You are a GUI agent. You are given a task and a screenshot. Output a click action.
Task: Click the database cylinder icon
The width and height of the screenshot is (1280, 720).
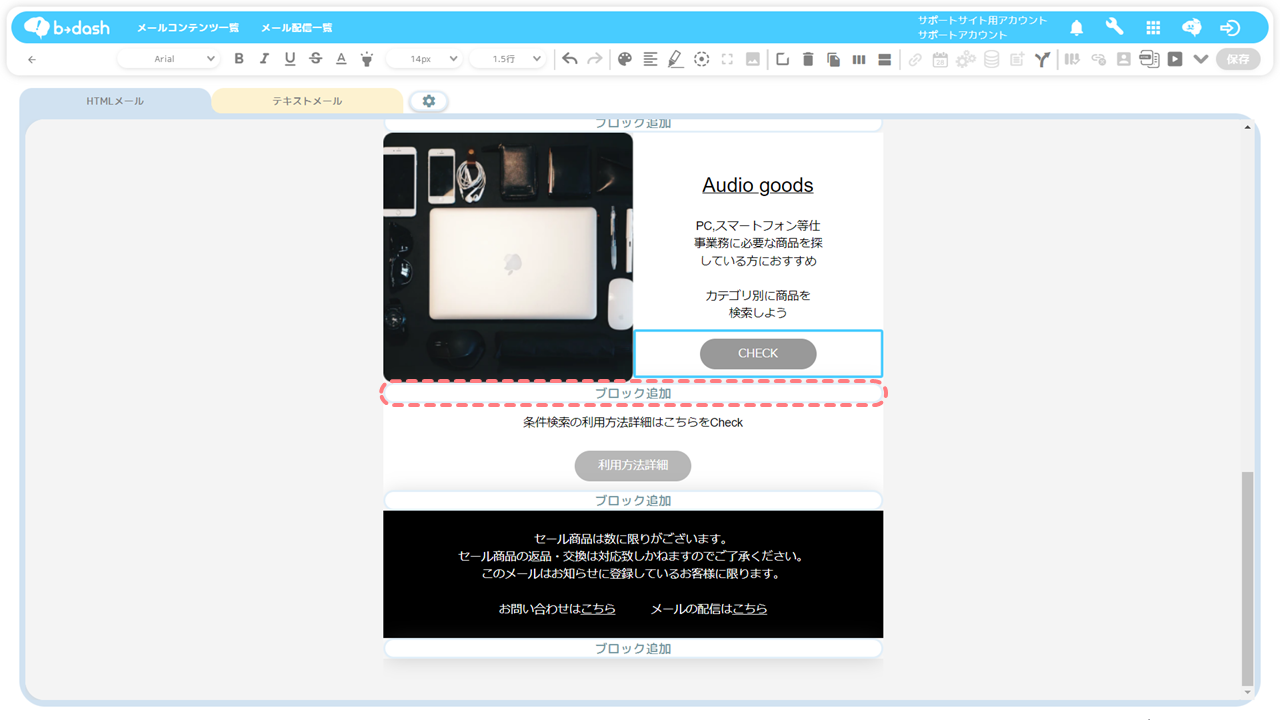tap(991, 59)
